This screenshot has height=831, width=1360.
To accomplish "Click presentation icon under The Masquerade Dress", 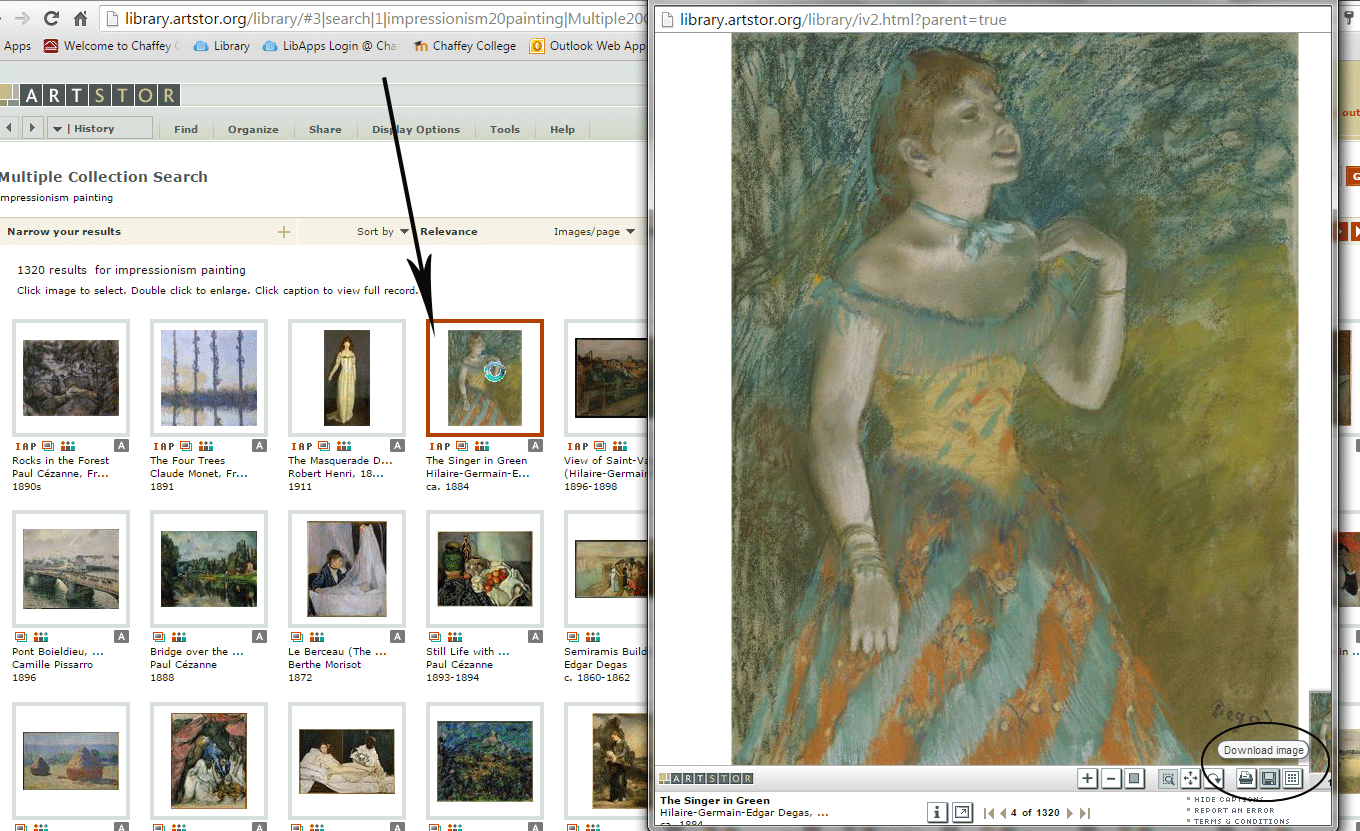I will tap(324, 446).
